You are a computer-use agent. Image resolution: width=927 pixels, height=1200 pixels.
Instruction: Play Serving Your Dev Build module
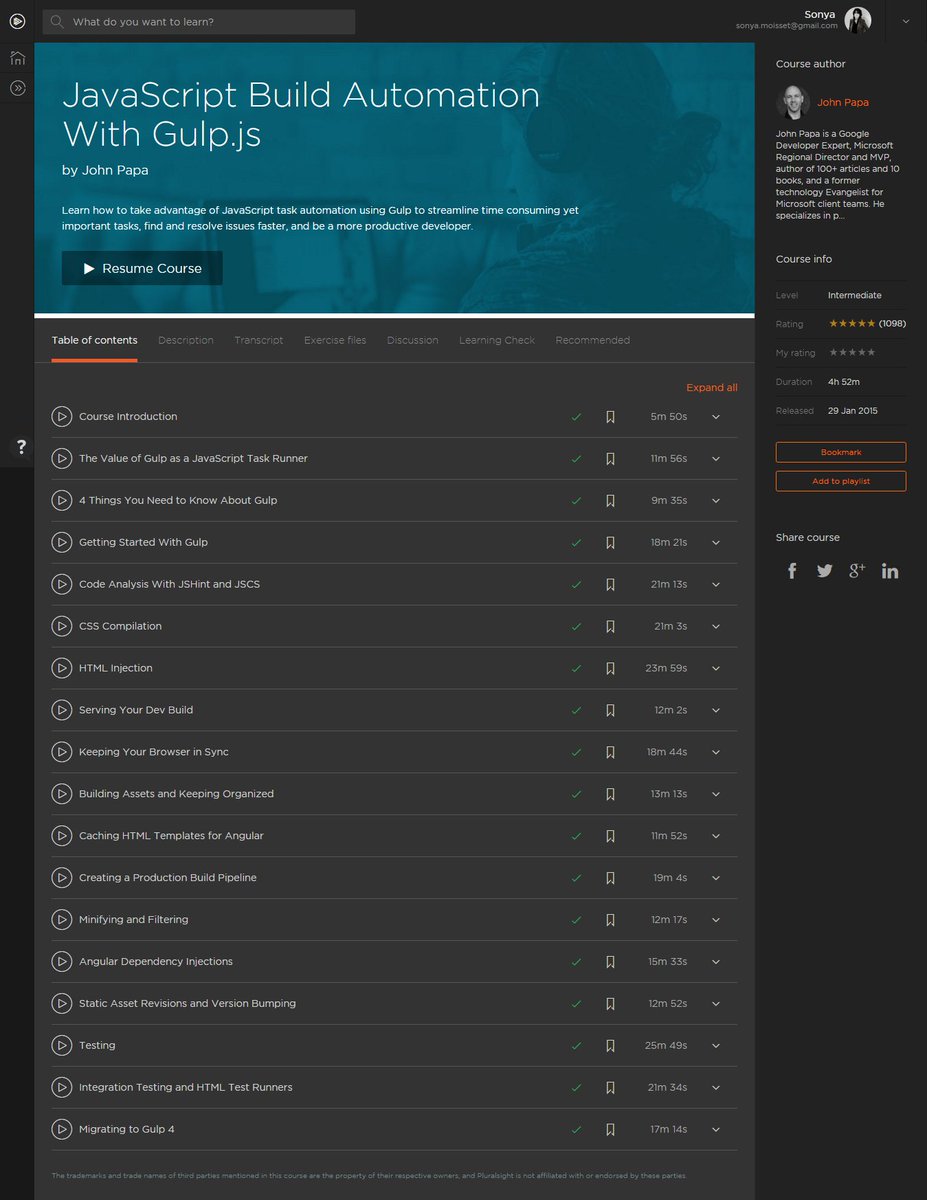click(x=62, y=710)
